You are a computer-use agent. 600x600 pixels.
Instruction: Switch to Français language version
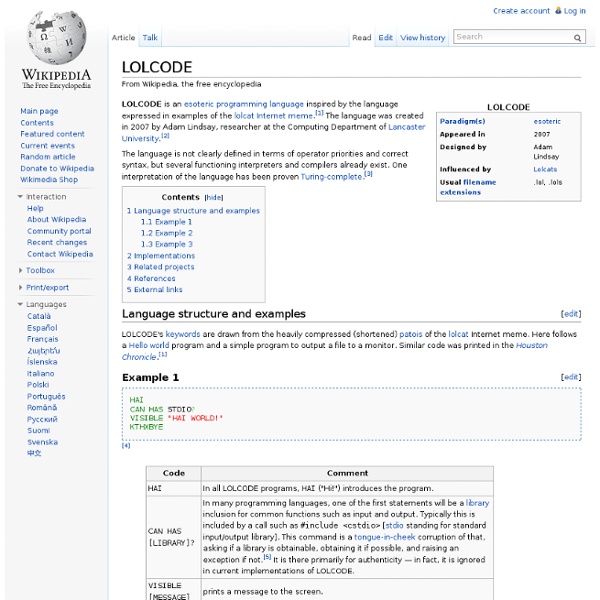click(x=43, y=339)
